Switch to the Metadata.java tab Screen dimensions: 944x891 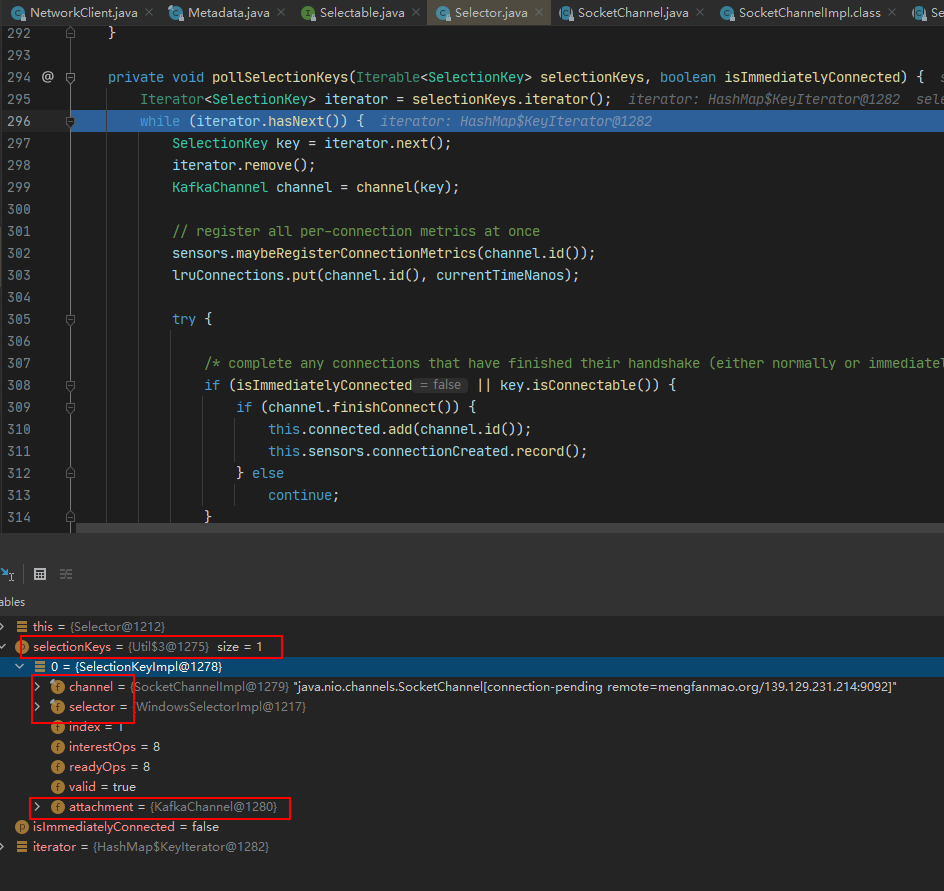[x=228, y=13]
